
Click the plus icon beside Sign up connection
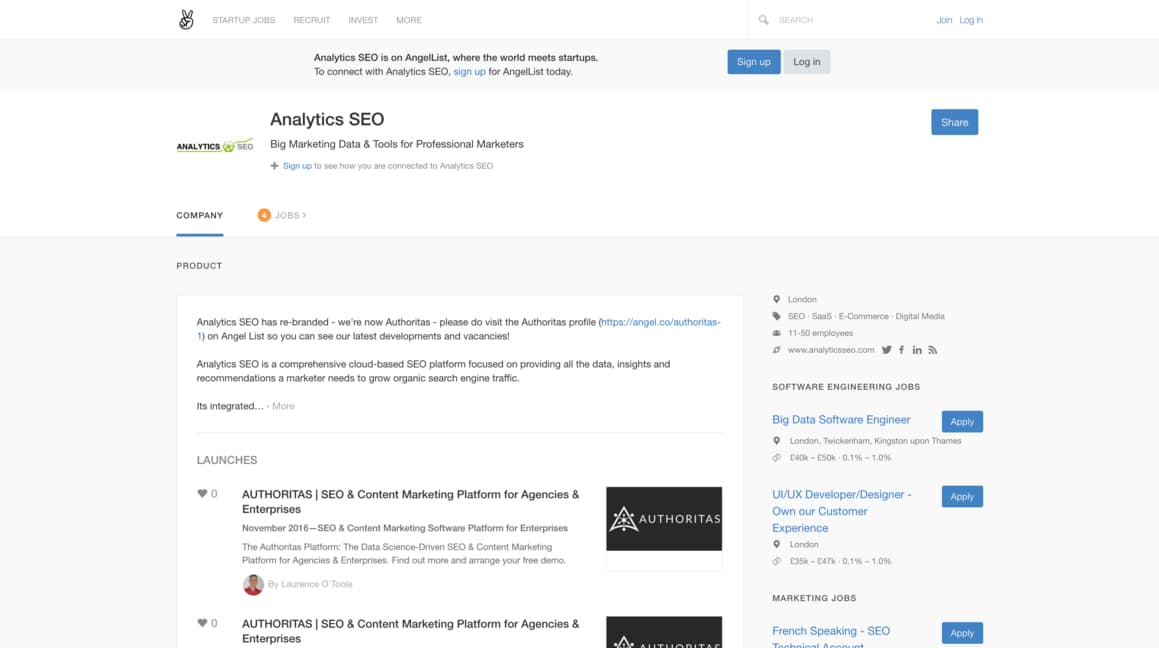click(x=274, y=166)
